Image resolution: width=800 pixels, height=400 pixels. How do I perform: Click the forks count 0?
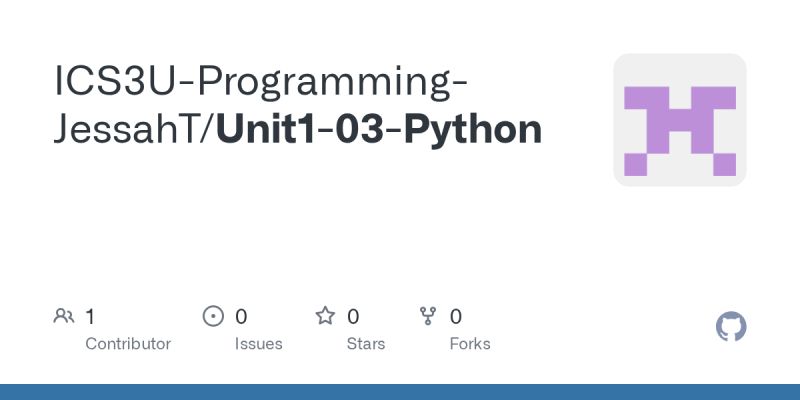456,317
